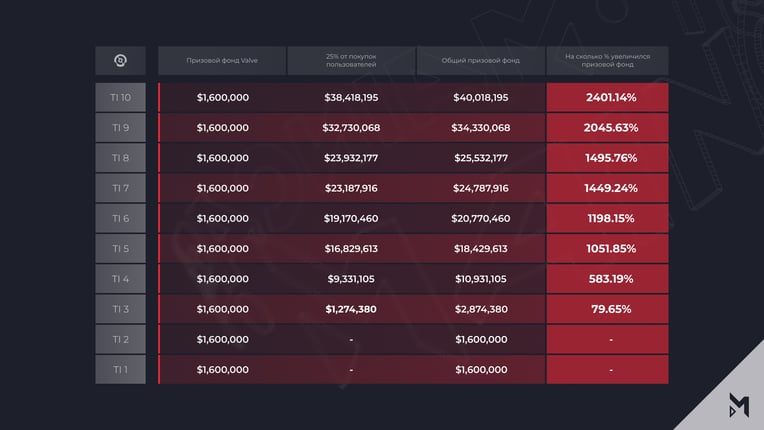Select the TI 8 row label
Screen dimensions: 764x430
coord(120,158)
